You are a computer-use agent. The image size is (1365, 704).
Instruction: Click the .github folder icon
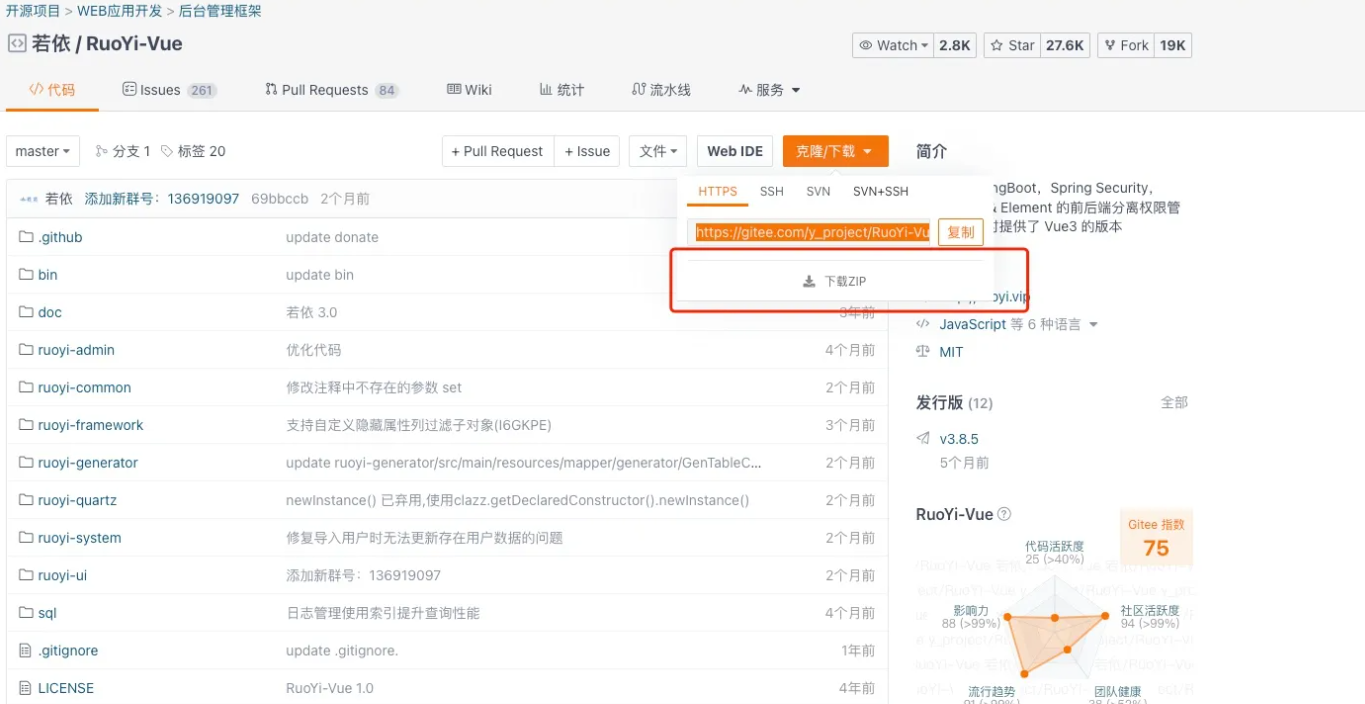(26, 237)
